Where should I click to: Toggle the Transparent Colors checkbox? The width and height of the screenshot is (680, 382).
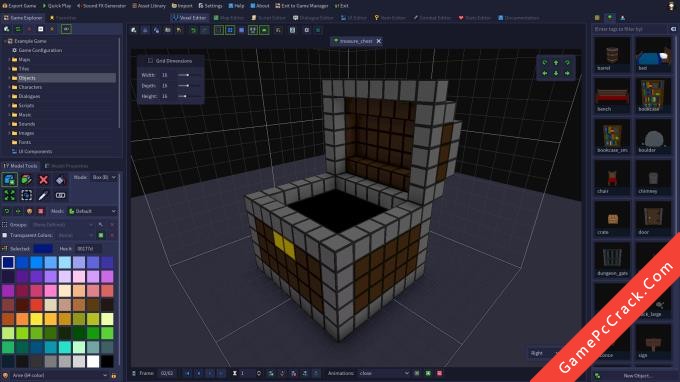coord(5,235)
